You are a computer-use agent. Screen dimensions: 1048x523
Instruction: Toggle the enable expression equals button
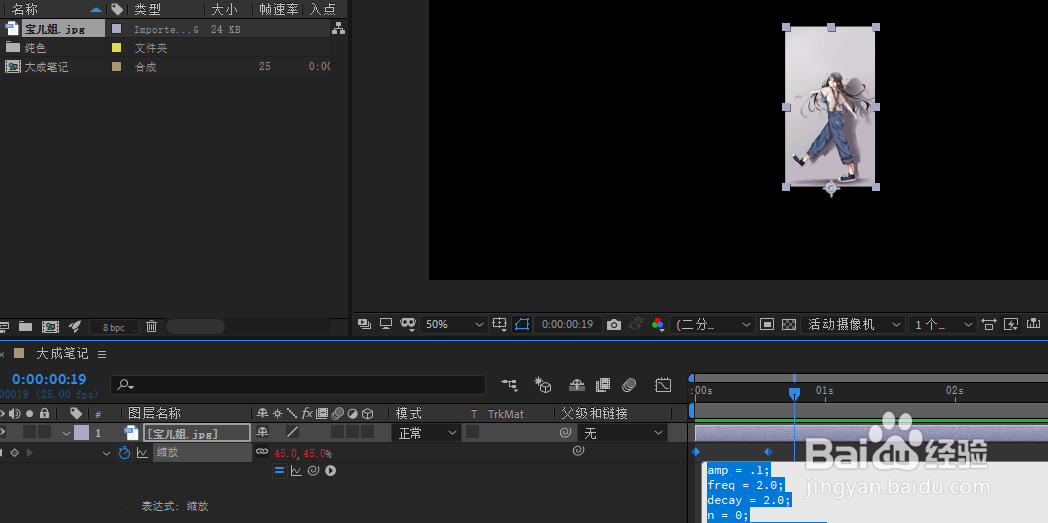[x=279, y=470]
